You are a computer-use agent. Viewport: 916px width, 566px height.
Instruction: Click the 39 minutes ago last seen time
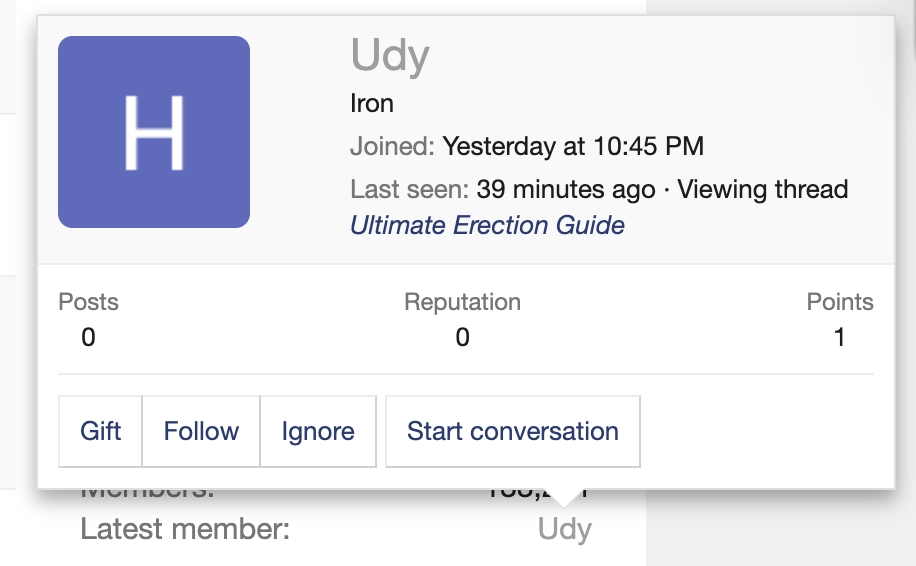pyautogui.click(x=565, y=189)
